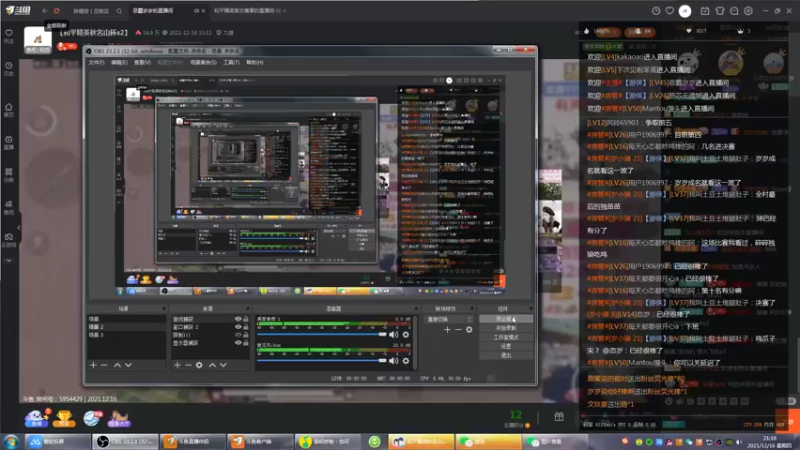Image resolution: width=800 pixels, height=450 pixels.
Task: Open the message icon in the Douyu top bar
Action: click(x=734, y=11)
